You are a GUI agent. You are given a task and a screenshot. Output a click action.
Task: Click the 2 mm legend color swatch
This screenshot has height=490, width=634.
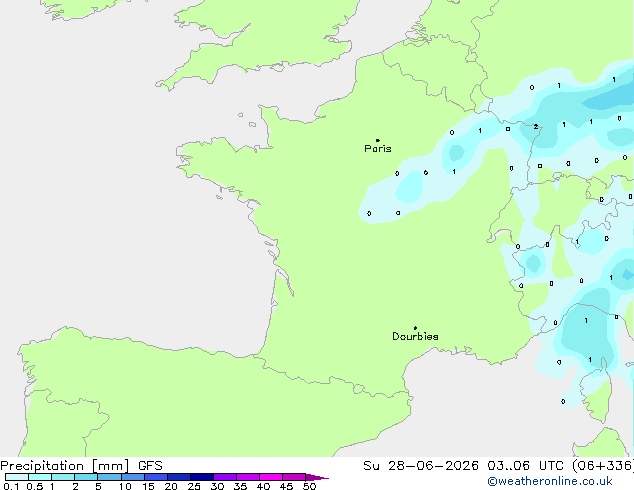coord(86,477)
